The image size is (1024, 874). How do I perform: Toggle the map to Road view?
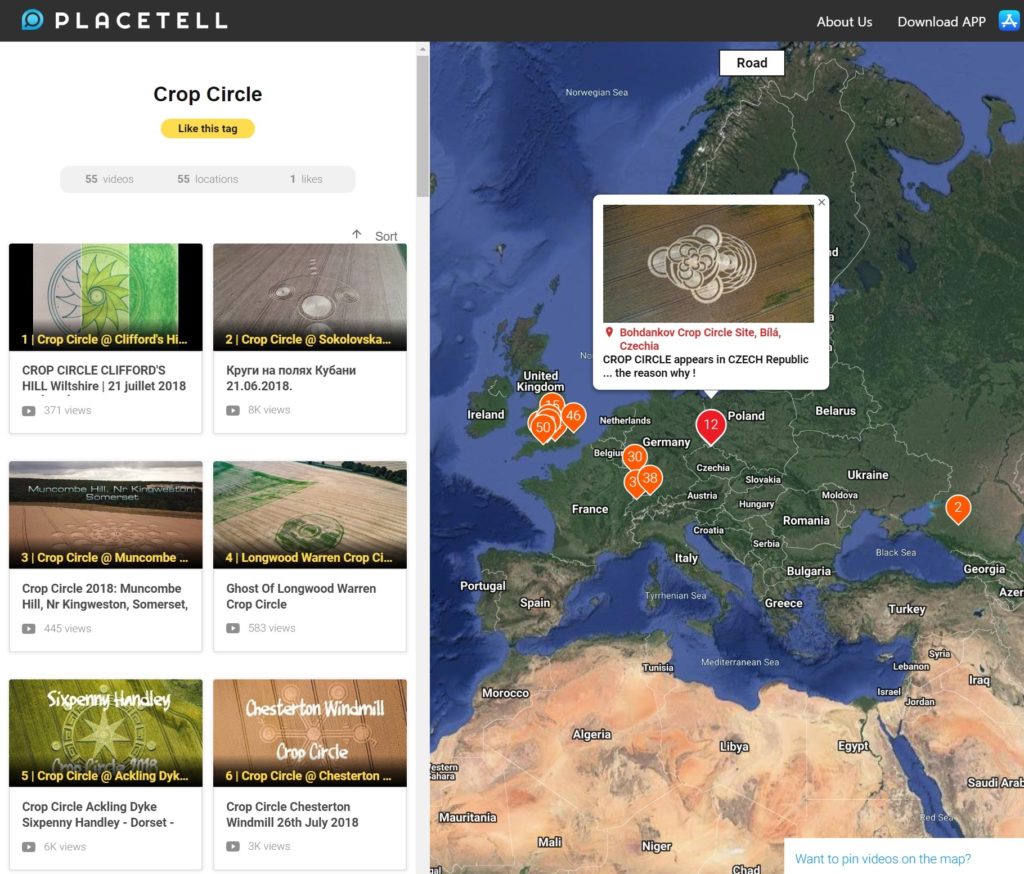pyautogui.click(x=751, y=62)
